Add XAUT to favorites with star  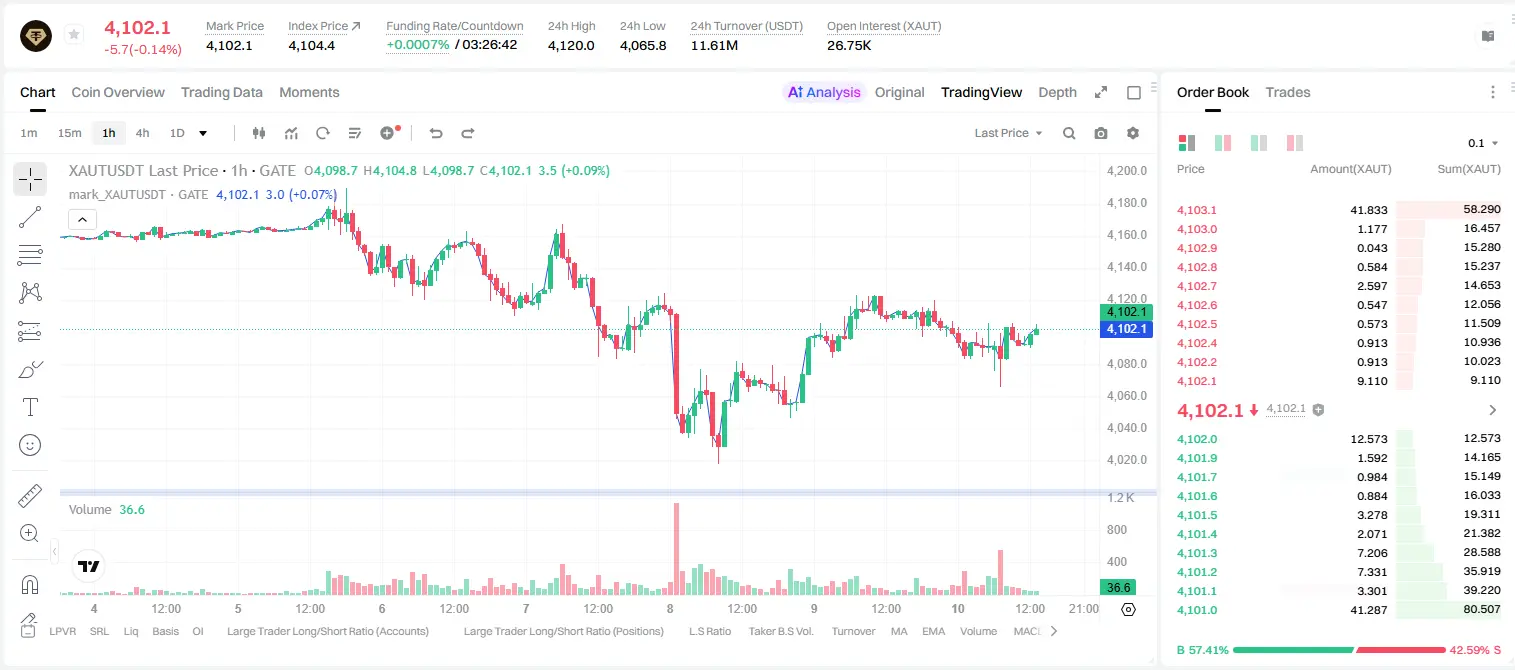point(74,35)
